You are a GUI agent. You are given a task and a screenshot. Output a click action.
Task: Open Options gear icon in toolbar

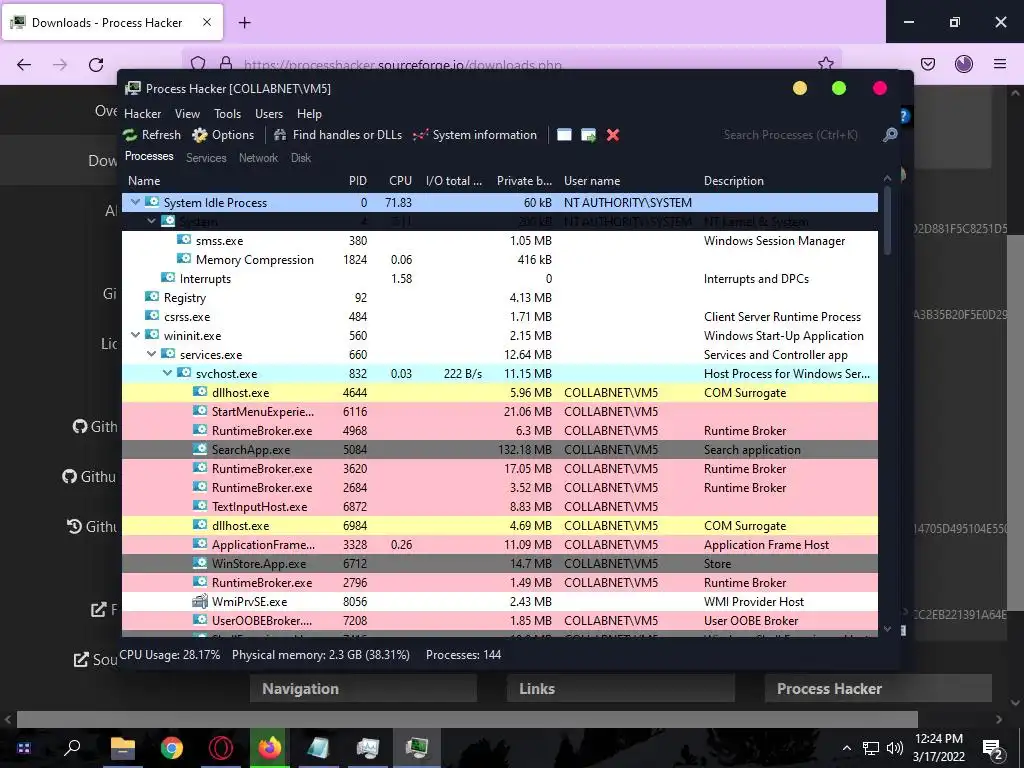click(200, 135)
